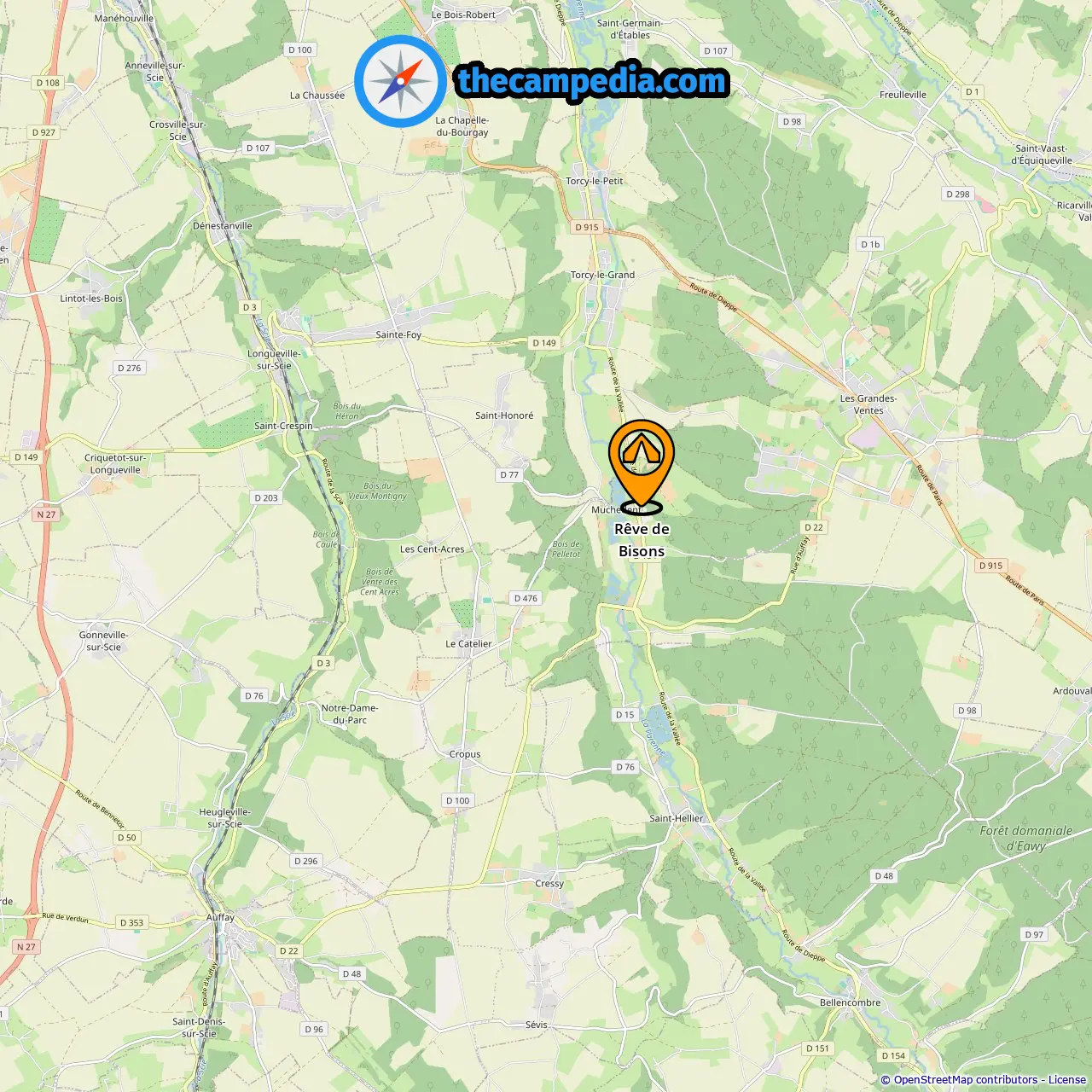Select the Rêve de Bisons label
Viewport: 1092px width, 1092px height.
click(642, 540)
